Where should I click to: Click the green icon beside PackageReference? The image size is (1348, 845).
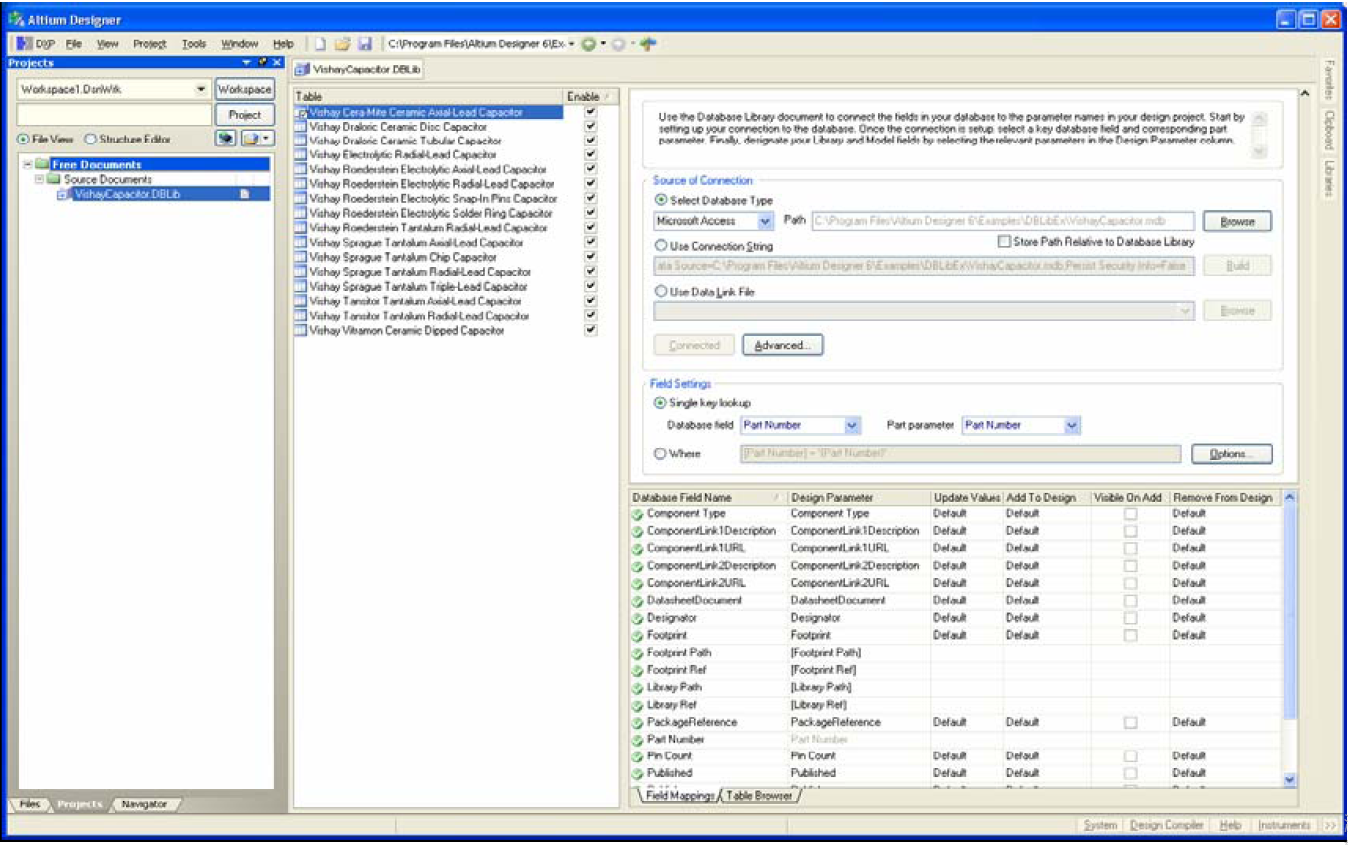point(637,722)
